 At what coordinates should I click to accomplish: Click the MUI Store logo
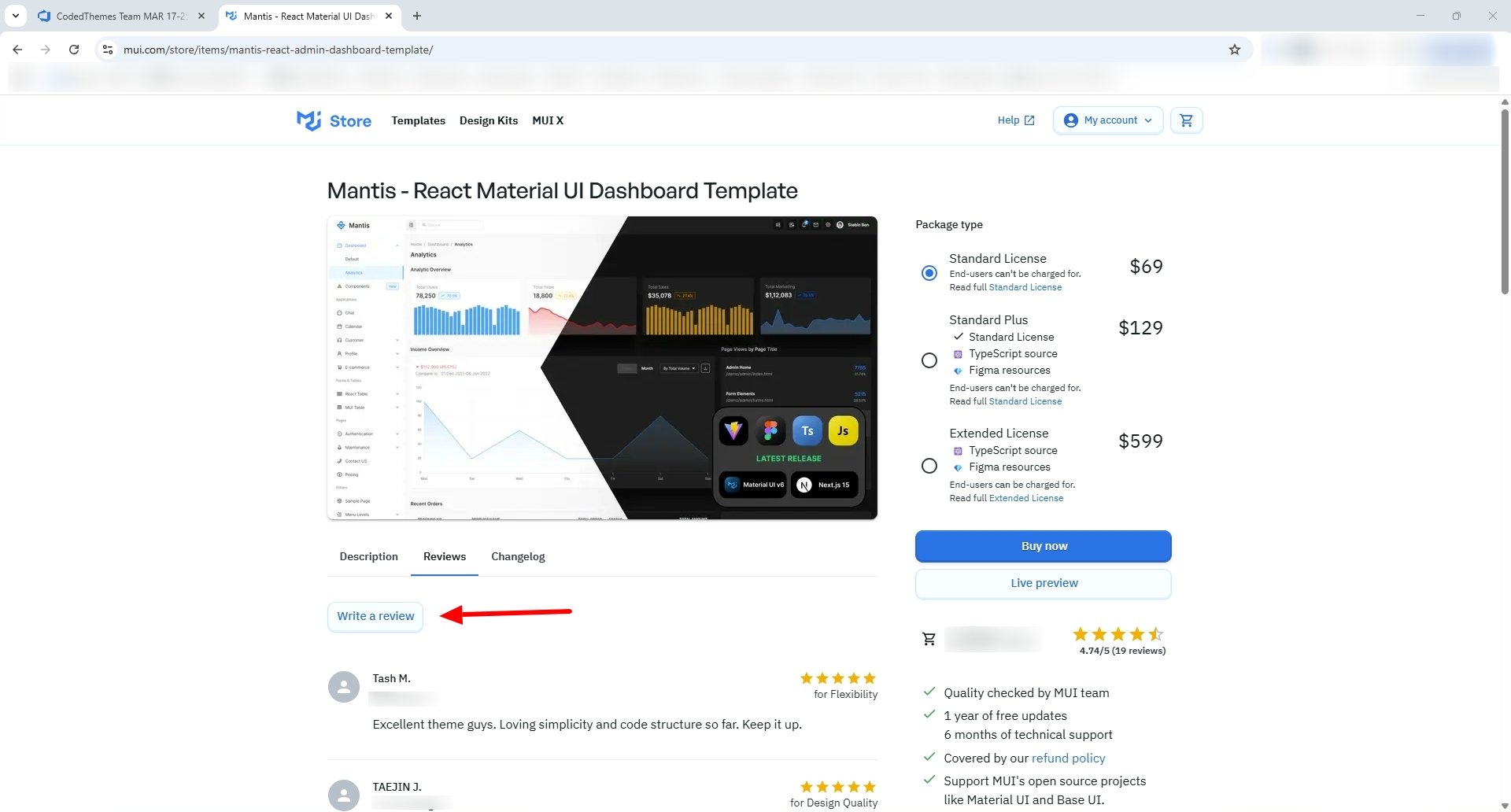point(334,120)
